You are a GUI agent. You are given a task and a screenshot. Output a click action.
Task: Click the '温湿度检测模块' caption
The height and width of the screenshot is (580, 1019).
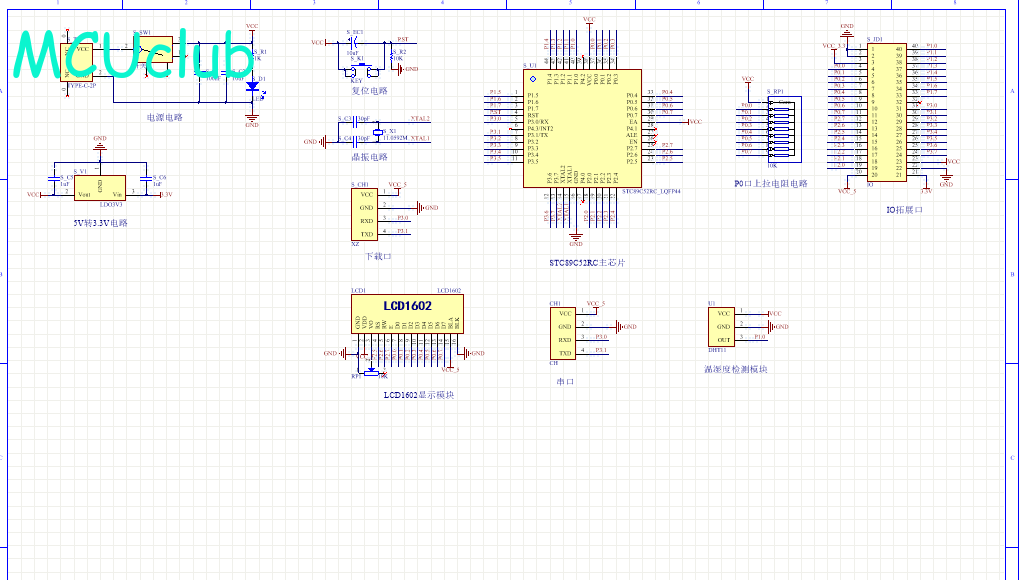tap(736, 369)
